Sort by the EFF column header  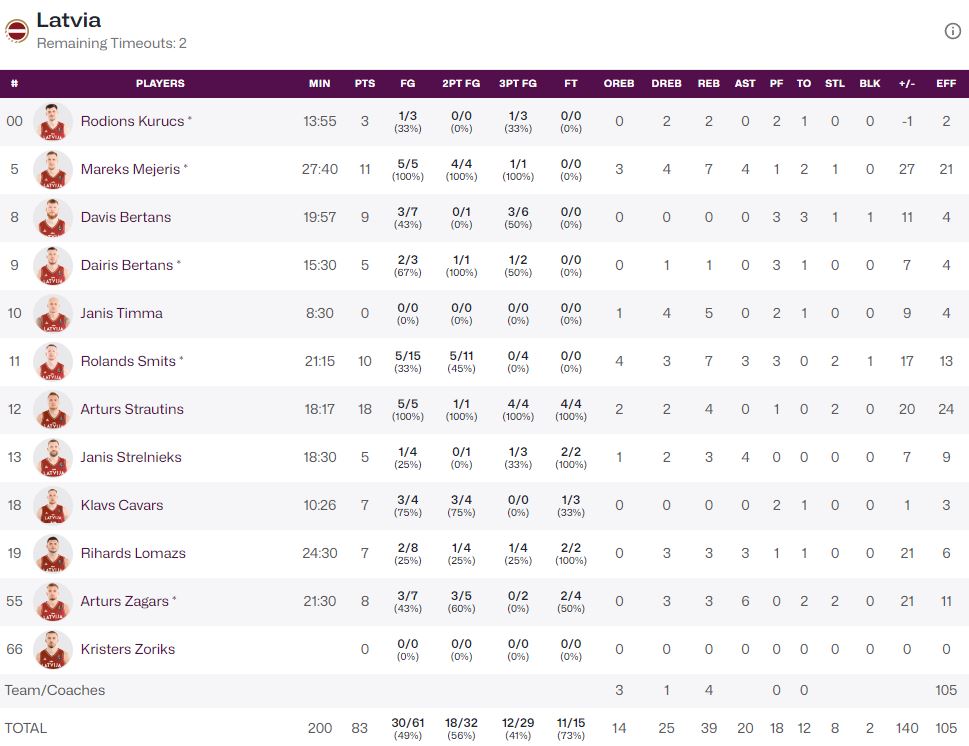(x=945, y=84)
